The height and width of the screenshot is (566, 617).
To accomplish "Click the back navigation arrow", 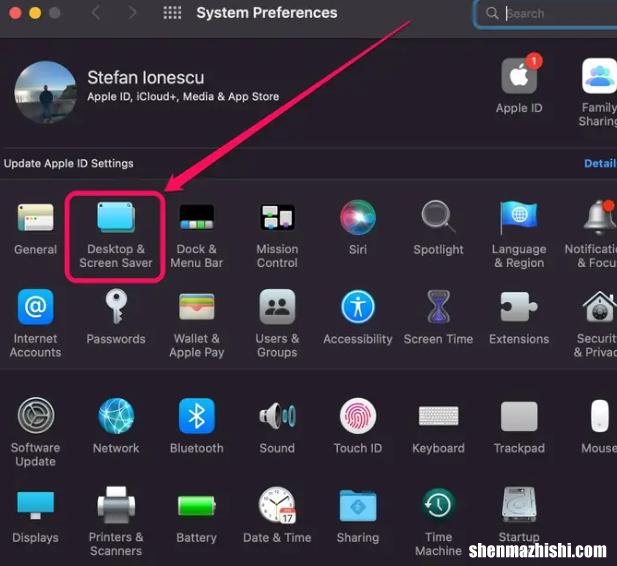I will pyautogui.click(x=96, y=13).
